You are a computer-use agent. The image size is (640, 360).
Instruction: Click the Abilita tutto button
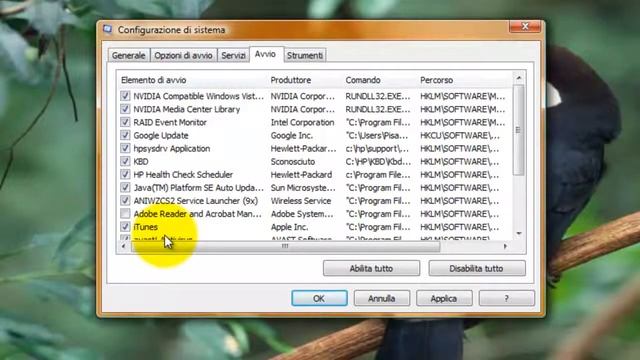[x=371, y=268]
